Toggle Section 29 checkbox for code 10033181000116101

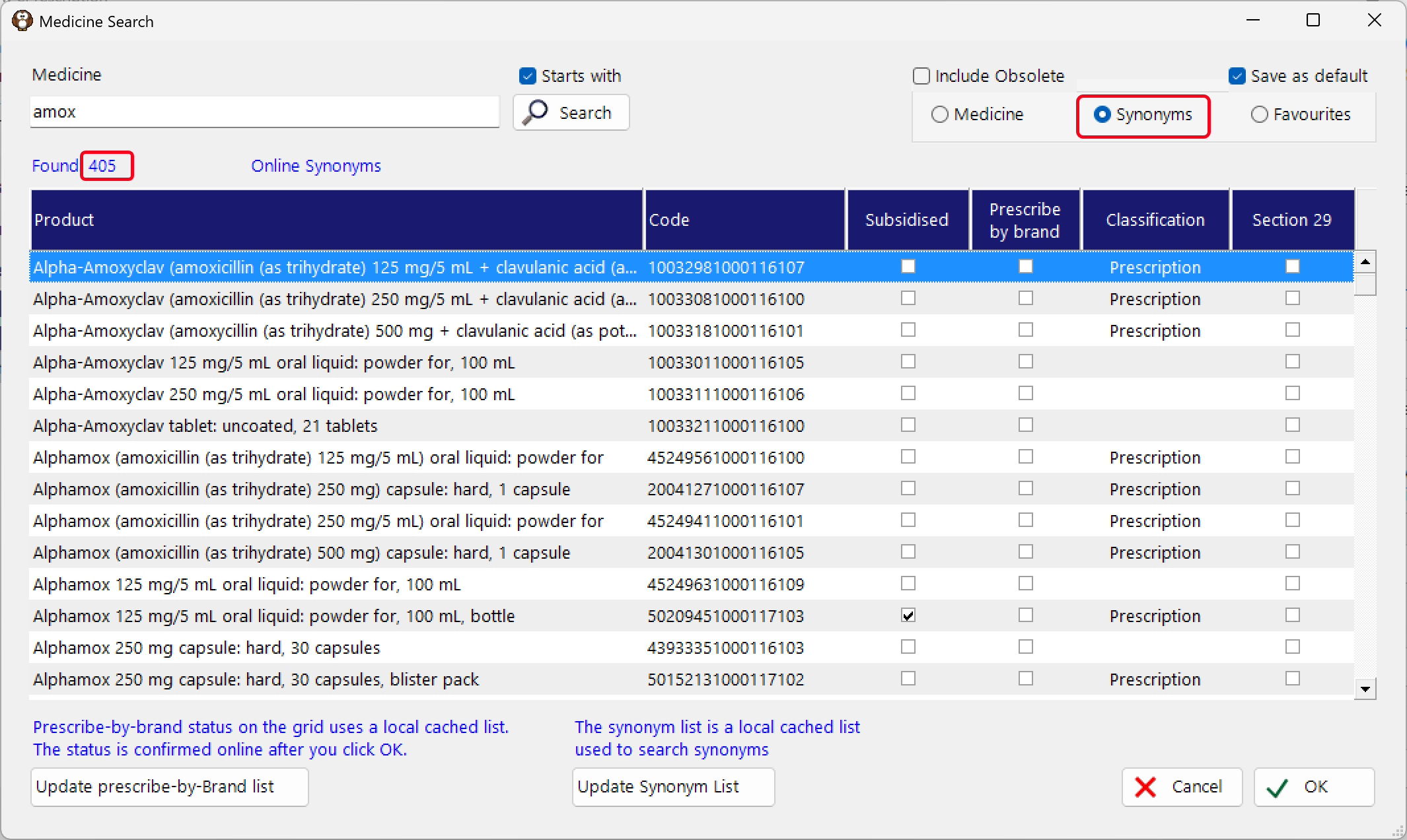coord(1293,330)
